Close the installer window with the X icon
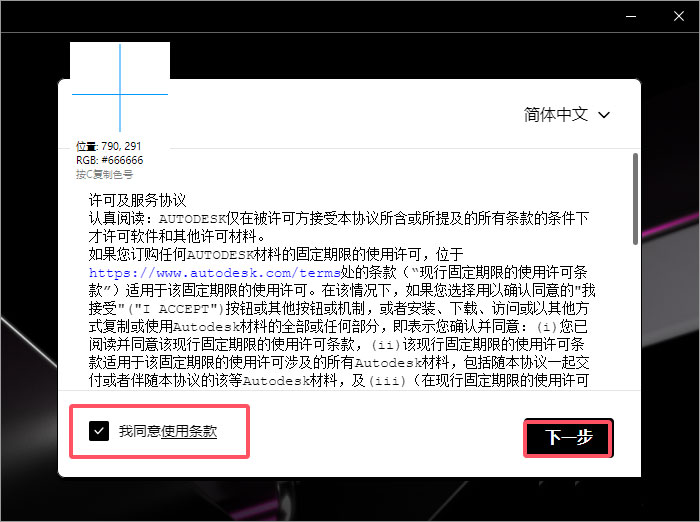Image resolution: width=700 pixels, height=522 pixels. click(679, 17)
